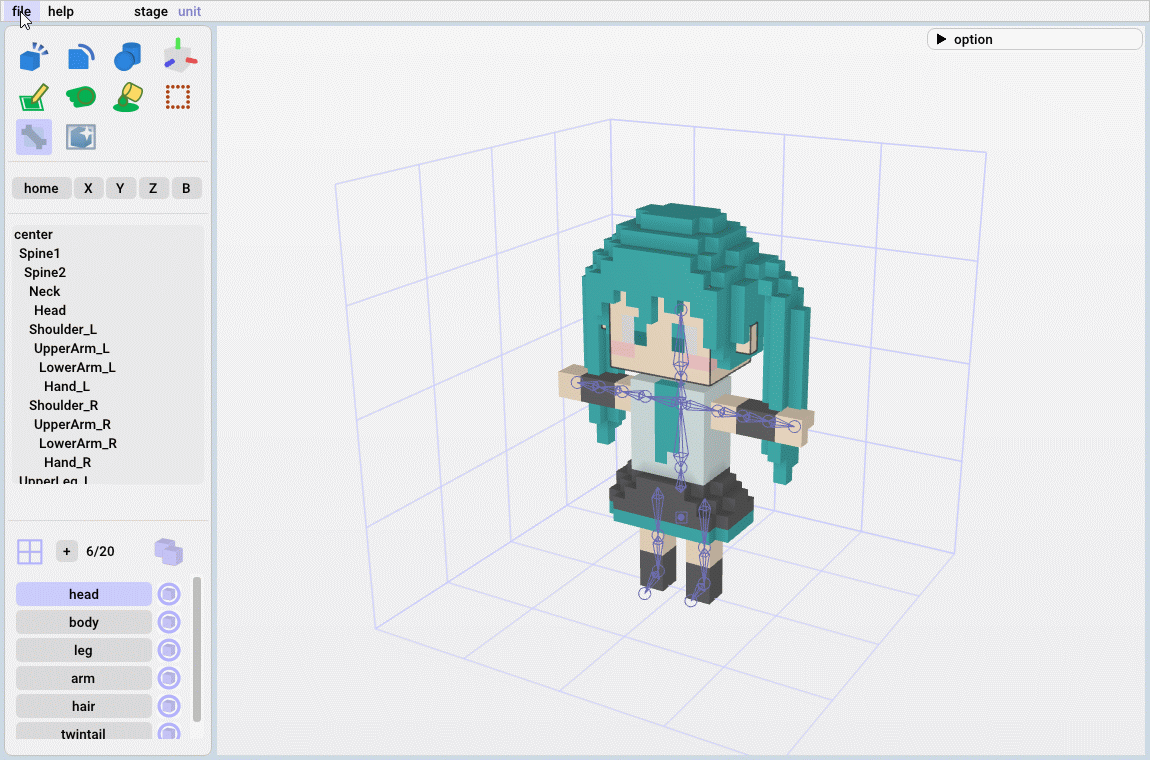Reset view with the home button
Screen dimensions: 1150x760
point(41,189)
